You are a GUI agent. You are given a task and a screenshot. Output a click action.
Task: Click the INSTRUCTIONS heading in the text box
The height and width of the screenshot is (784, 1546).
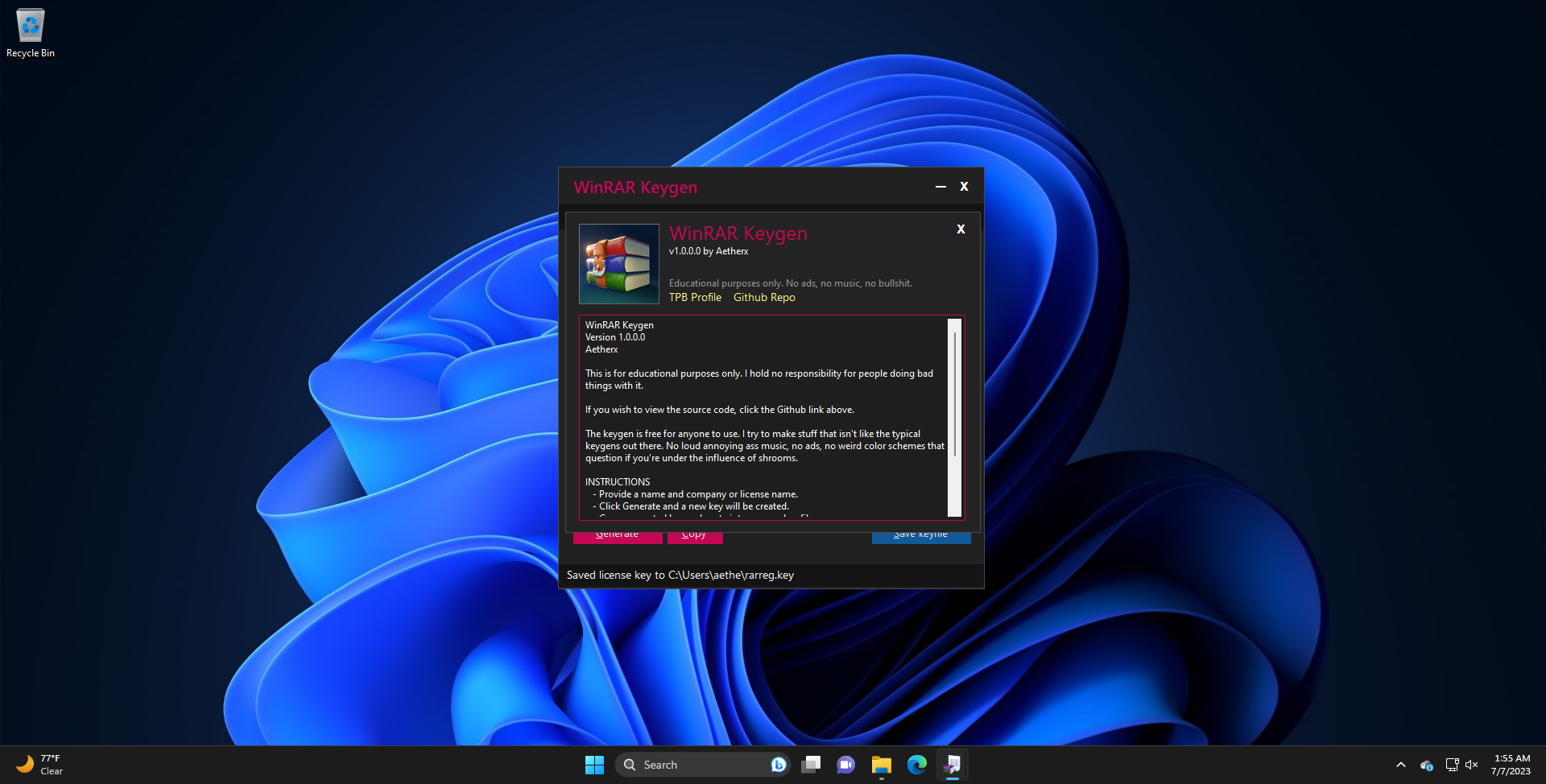pyautogui.click(x=618, y=482)
